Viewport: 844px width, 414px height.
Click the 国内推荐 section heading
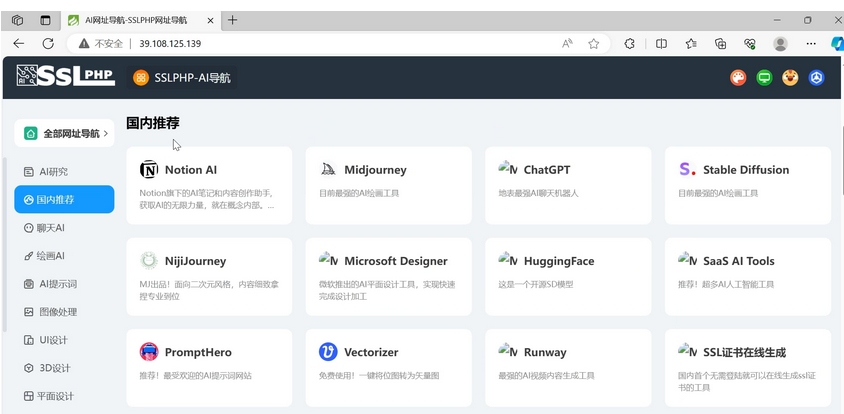click(x=153, y=123)
